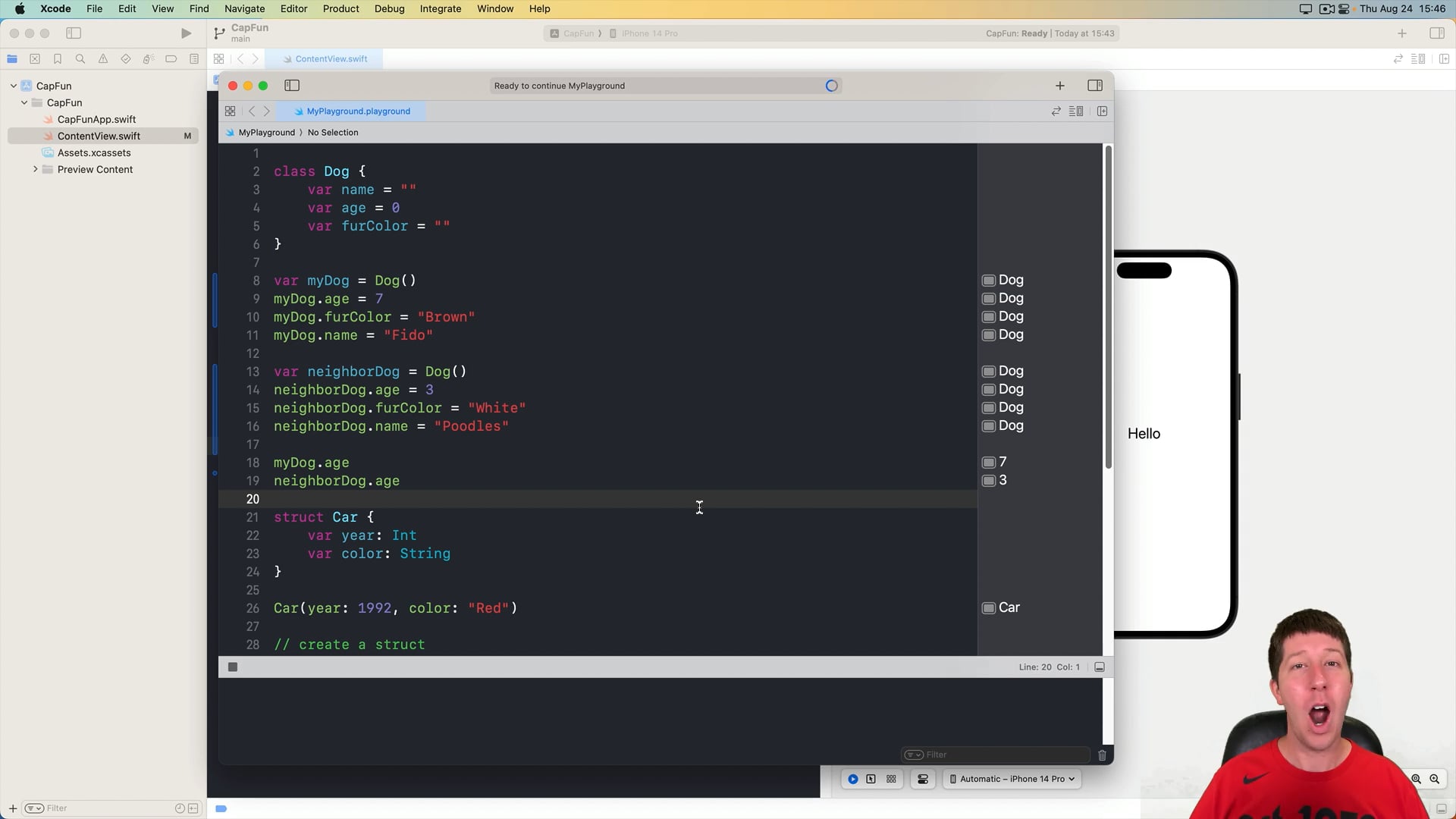
Task: Select Assets.xcassets in navigator
Action: pos(94,152)
